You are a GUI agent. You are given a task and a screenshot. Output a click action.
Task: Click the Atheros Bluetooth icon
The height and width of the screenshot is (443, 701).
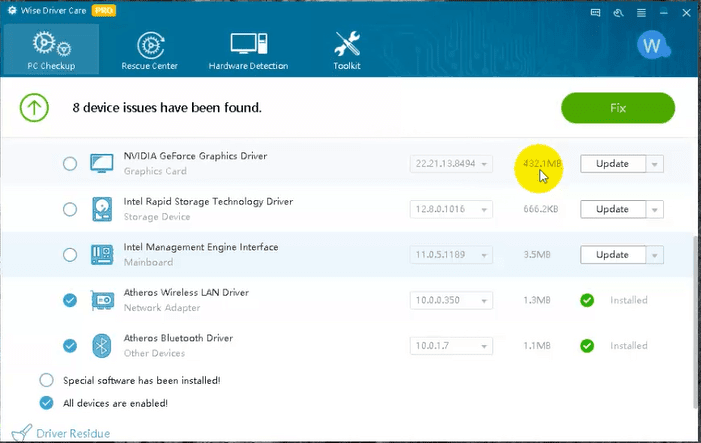[101, 346]
